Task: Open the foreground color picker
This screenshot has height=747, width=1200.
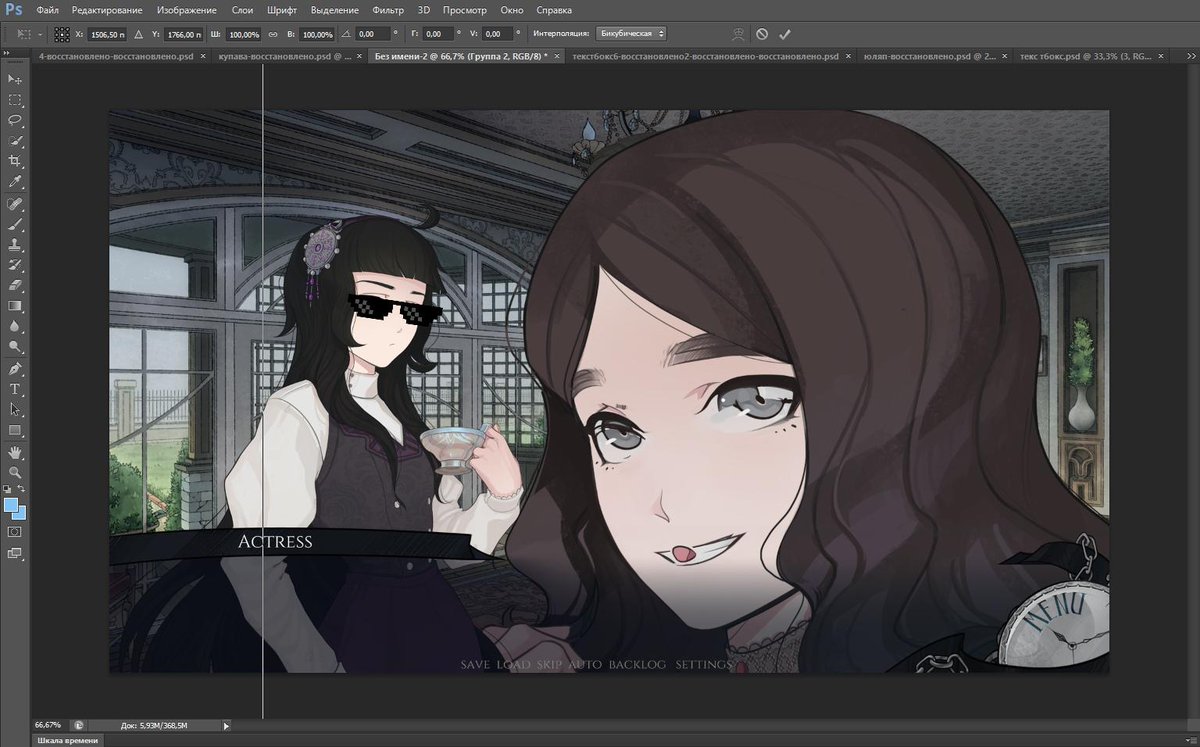Action: 10,504
